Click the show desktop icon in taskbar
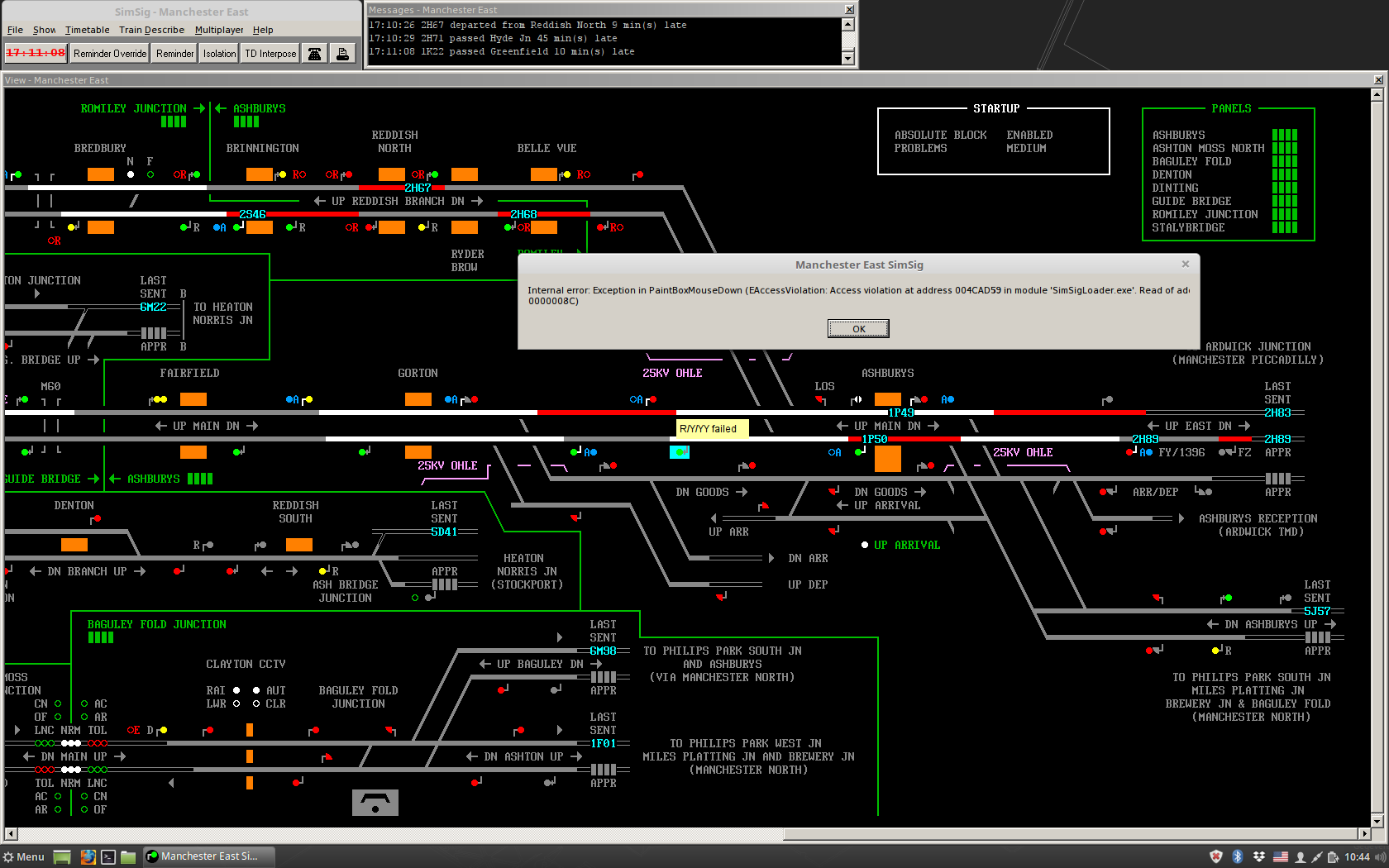Image resolution: width=1389 pixels, height=868 pixels. point(62,856)
